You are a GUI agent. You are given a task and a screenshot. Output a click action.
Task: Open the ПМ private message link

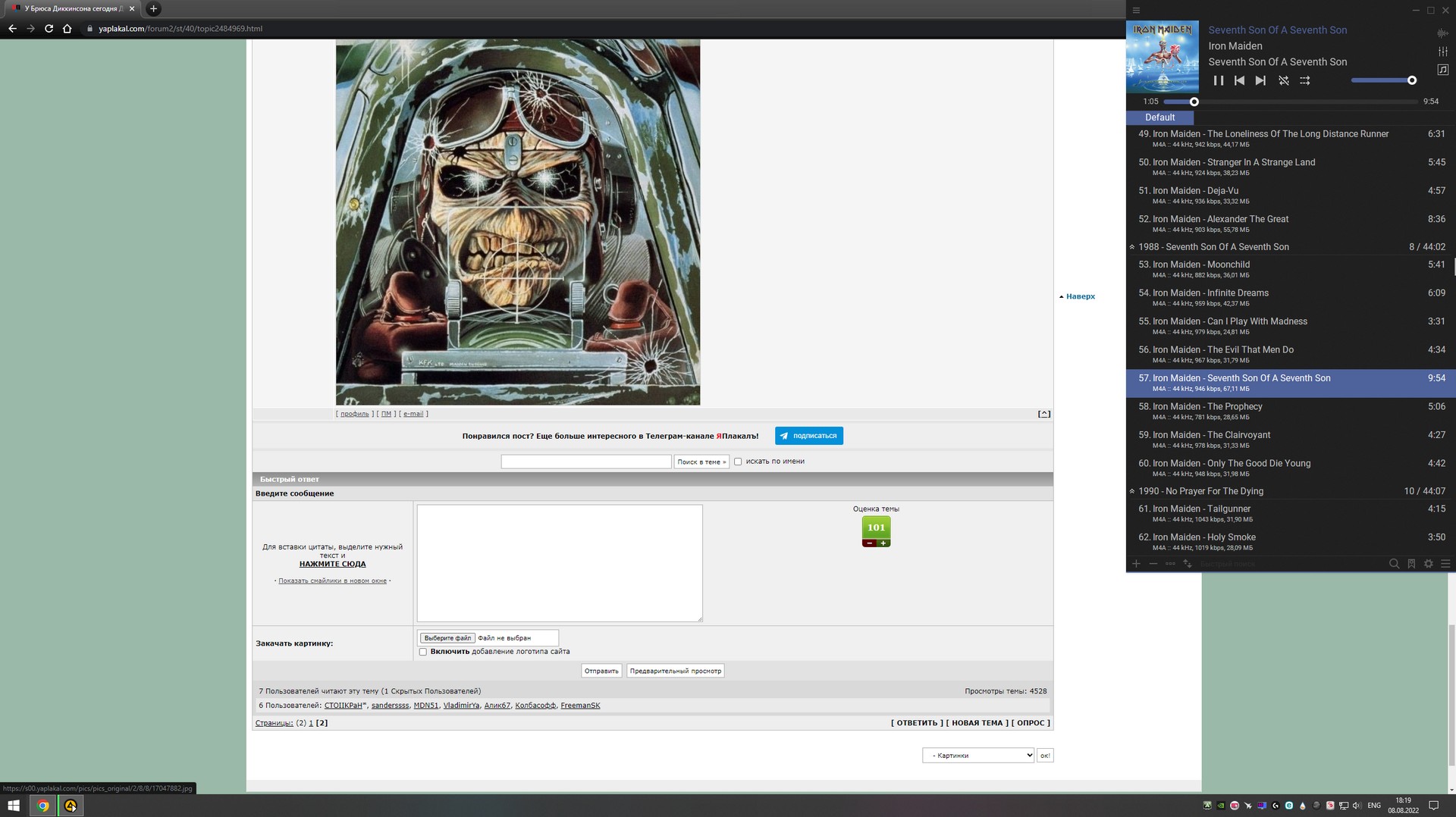[x=386, y=414]
